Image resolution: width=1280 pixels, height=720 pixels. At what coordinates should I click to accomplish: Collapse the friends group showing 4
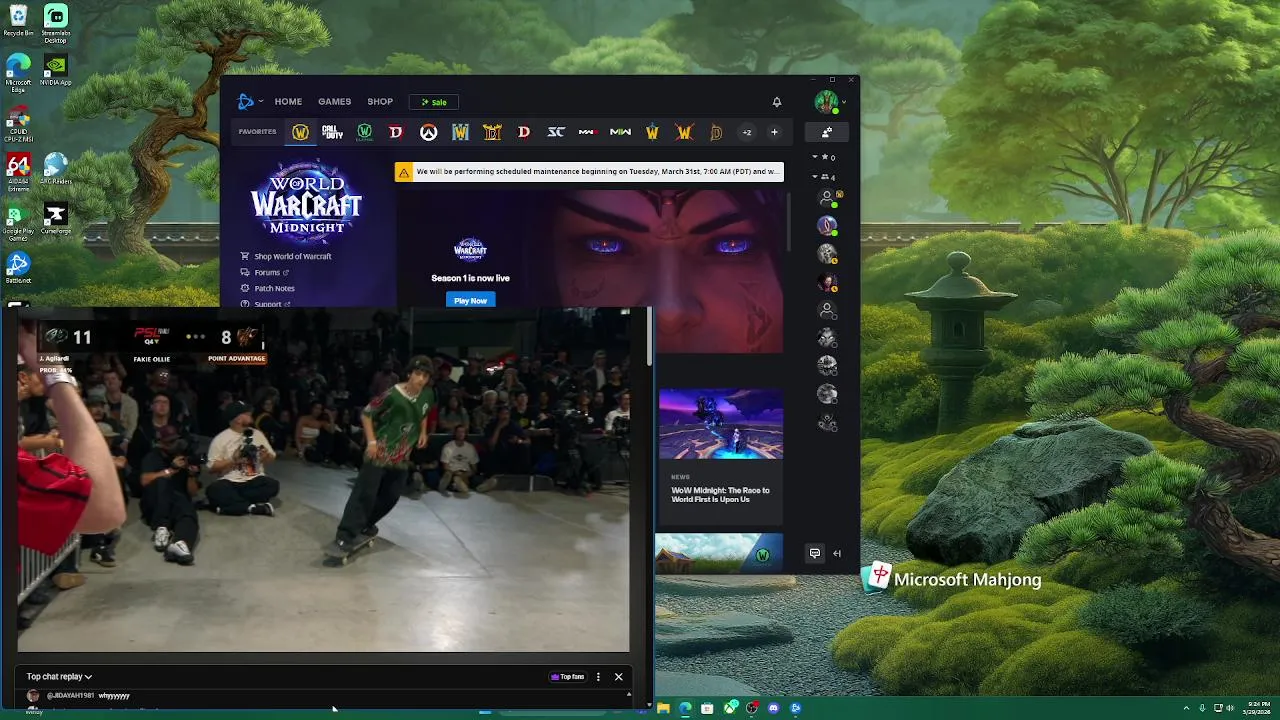tap(822, 177)
